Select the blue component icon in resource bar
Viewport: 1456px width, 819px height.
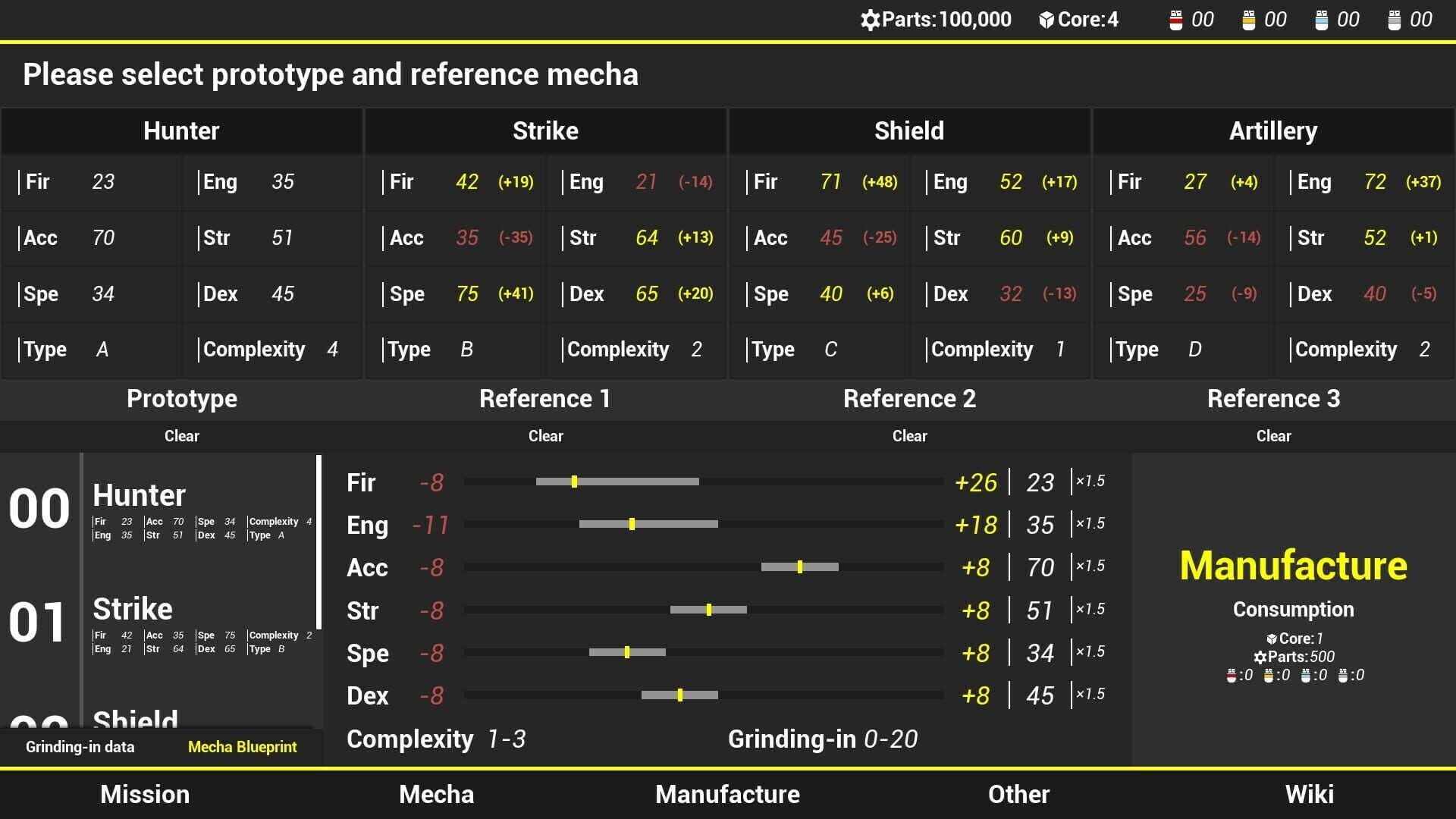(x=1323, y=19)
